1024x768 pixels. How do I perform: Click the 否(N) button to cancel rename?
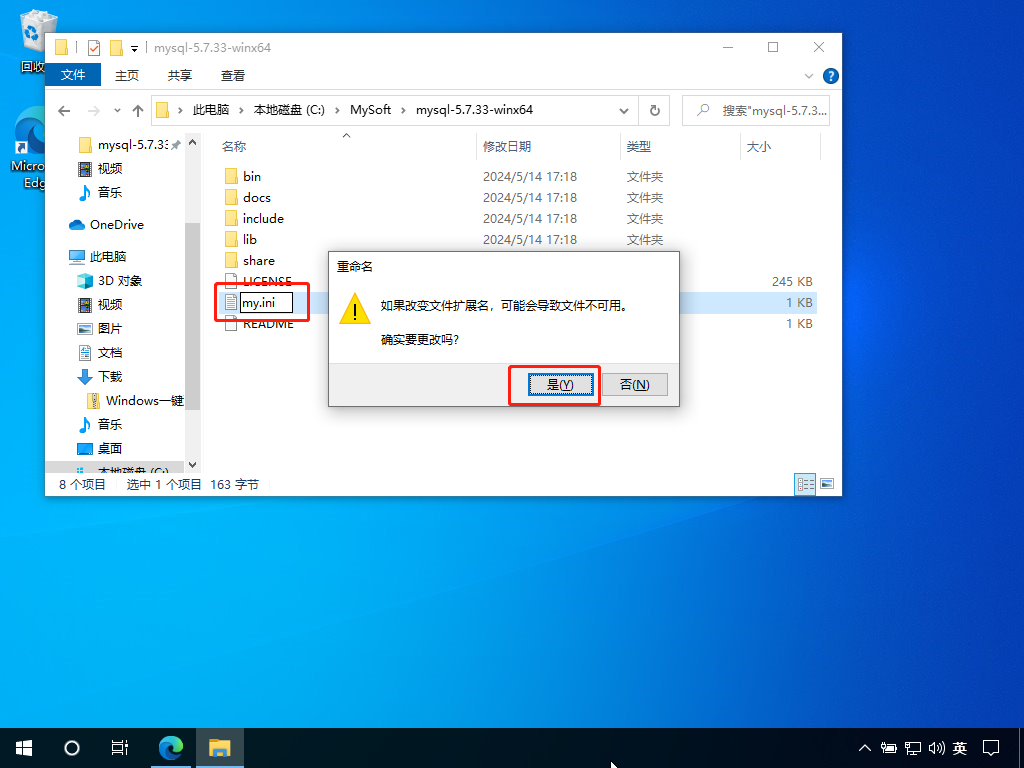[634, 385]
